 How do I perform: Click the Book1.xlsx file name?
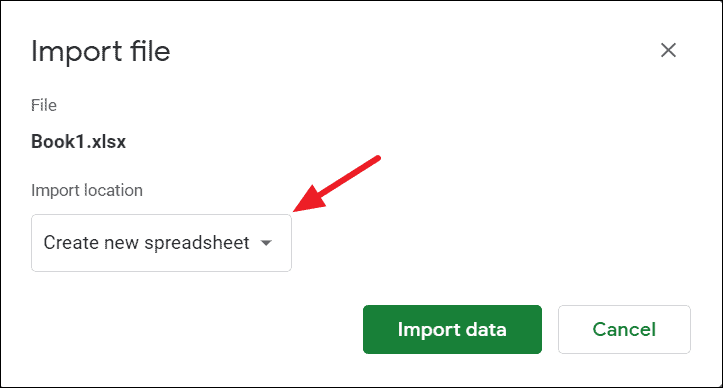[78, 142]
